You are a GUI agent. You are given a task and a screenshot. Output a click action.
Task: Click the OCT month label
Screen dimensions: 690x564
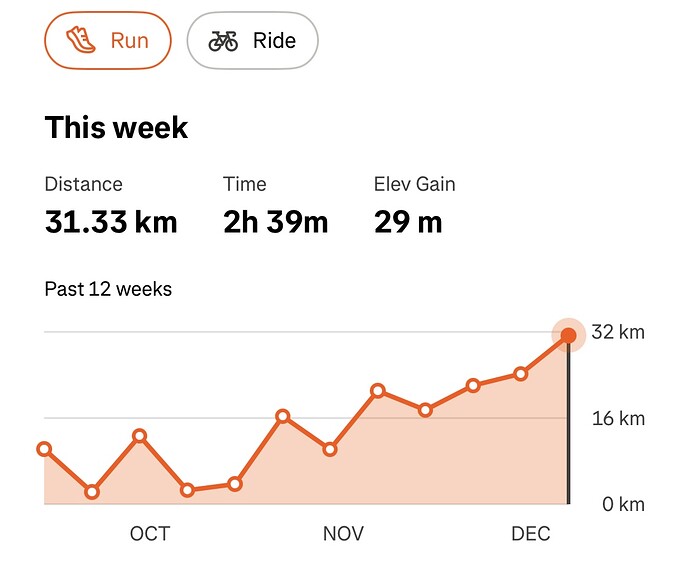tap(150, 534)
